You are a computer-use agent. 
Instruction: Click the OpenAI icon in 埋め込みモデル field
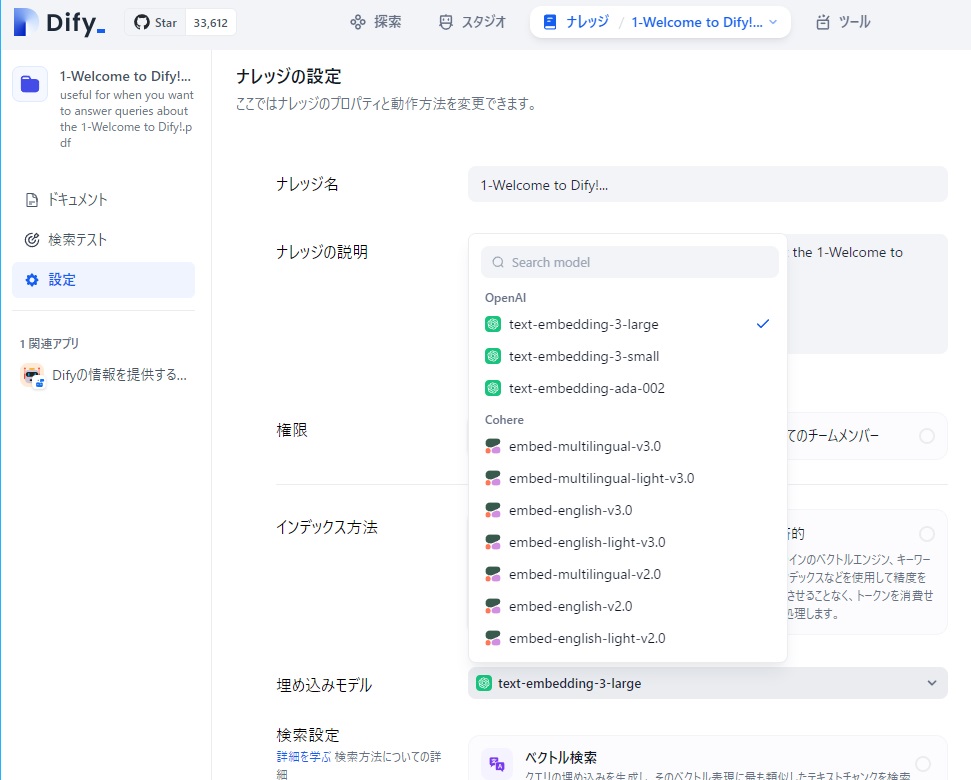click(484, 683)
